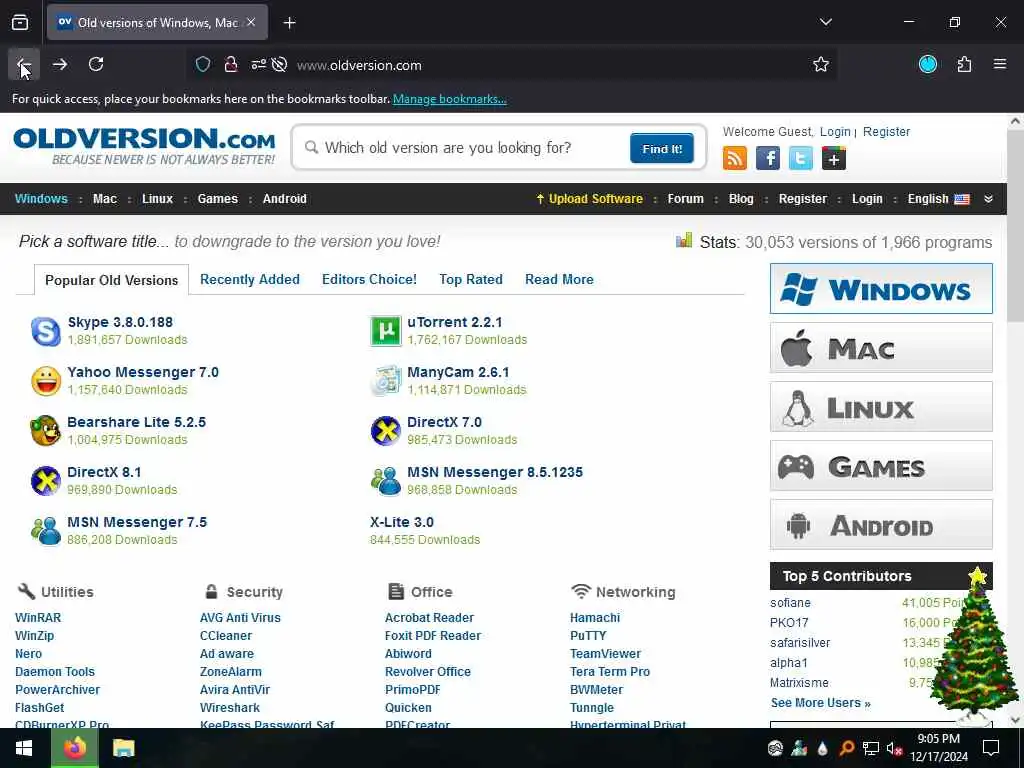
Task: Expand the list all tabs chevron
Action: tap(825, 22)
